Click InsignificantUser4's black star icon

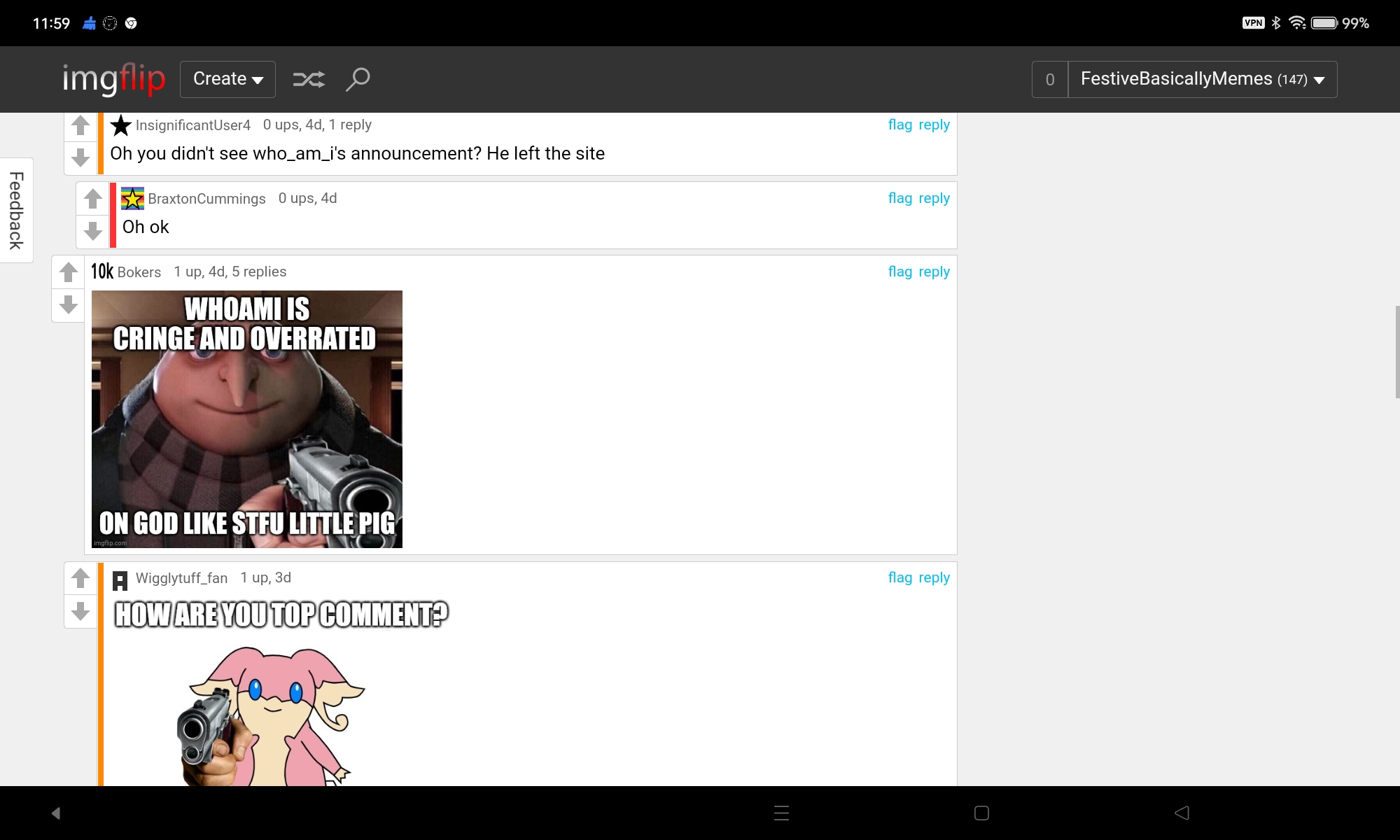click(121, 125)
